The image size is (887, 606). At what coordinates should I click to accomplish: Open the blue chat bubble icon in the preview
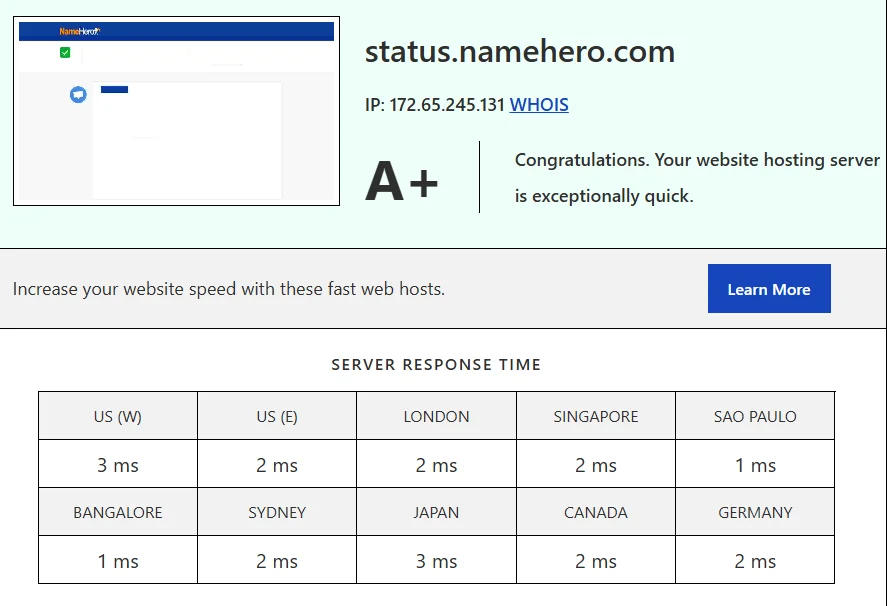(x=78, y=95)
